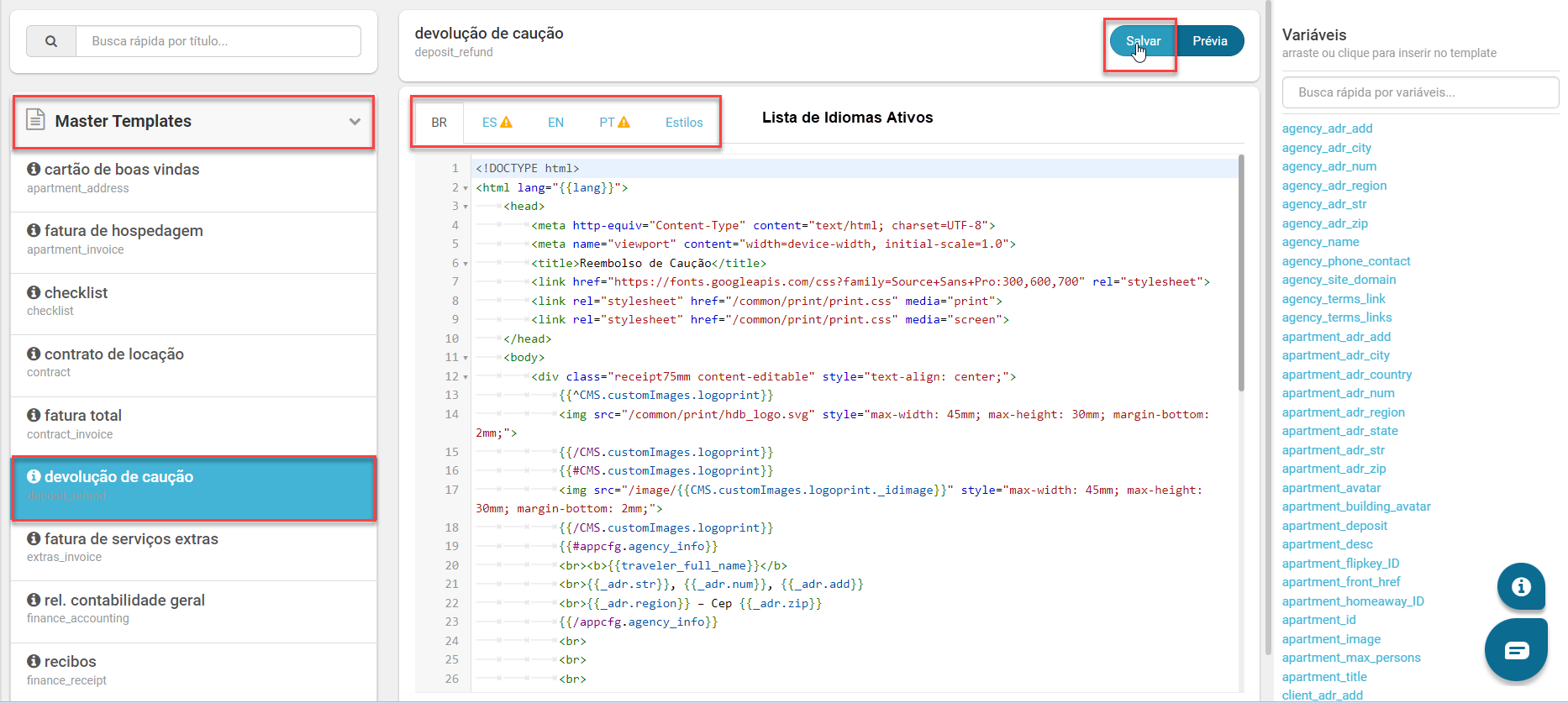
Task: Insert the agency_phone_contact variable
Action: [1346, 261]
